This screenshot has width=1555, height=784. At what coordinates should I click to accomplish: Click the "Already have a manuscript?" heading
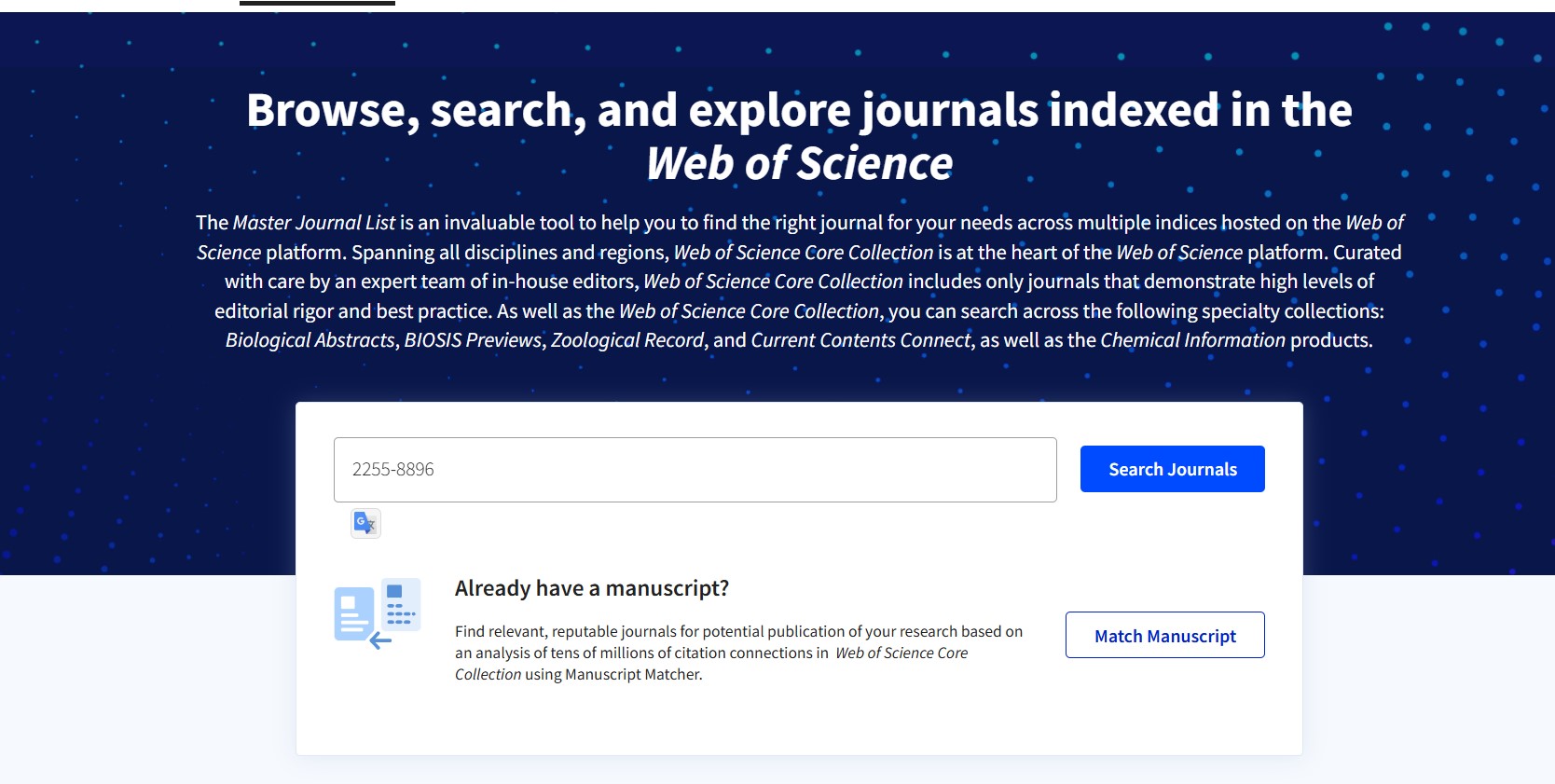click(592, 588)
